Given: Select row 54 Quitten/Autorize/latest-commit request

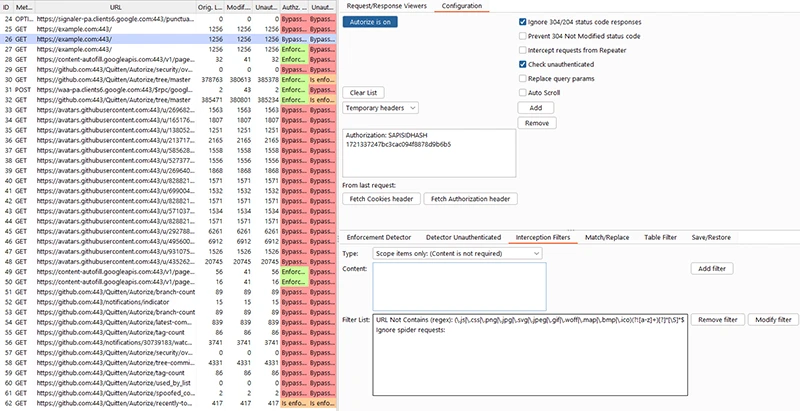Looking at the screenshot, I should pos(168,322).
